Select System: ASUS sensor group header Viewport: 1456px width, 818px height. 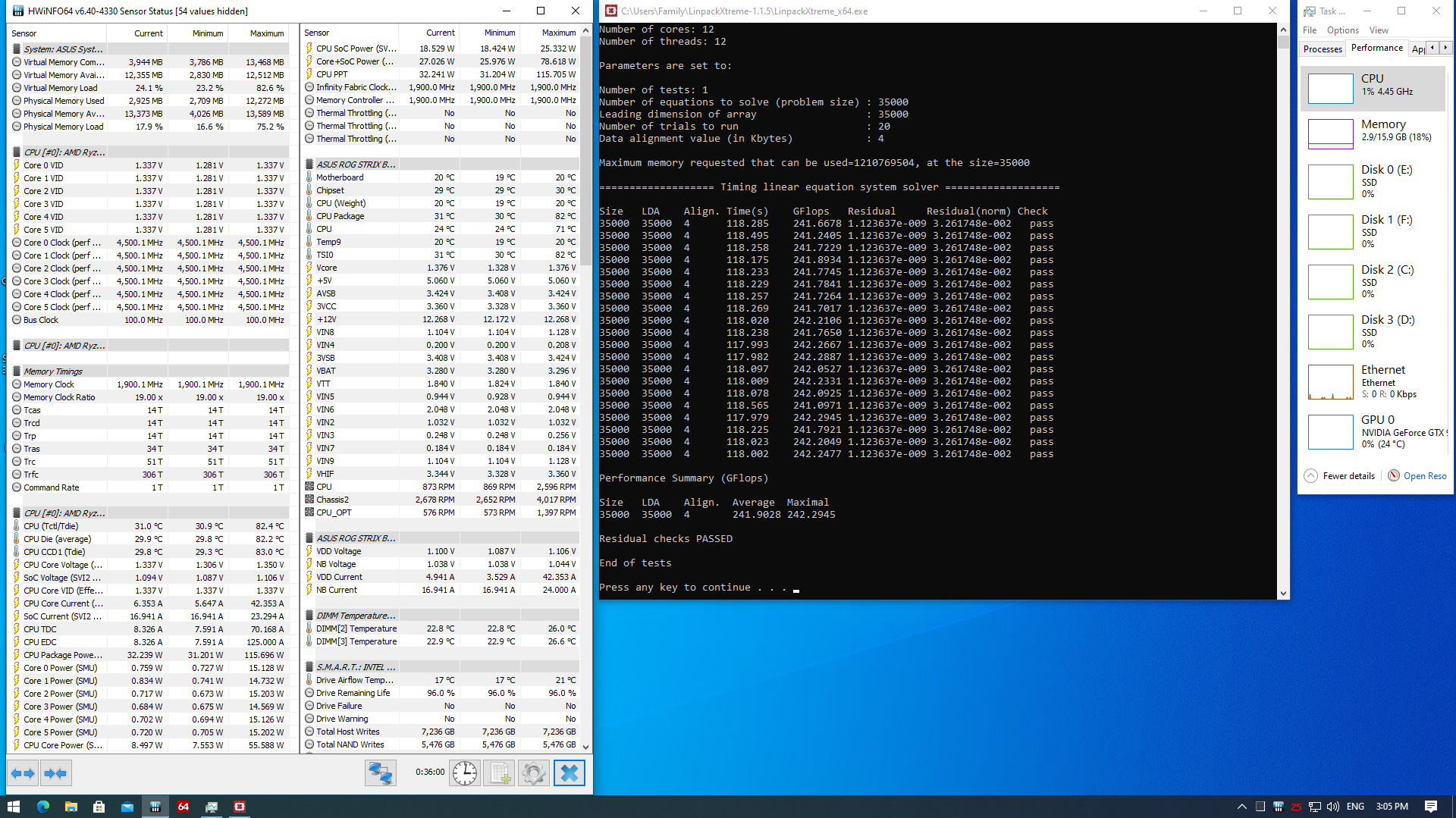tap(149, 49)
